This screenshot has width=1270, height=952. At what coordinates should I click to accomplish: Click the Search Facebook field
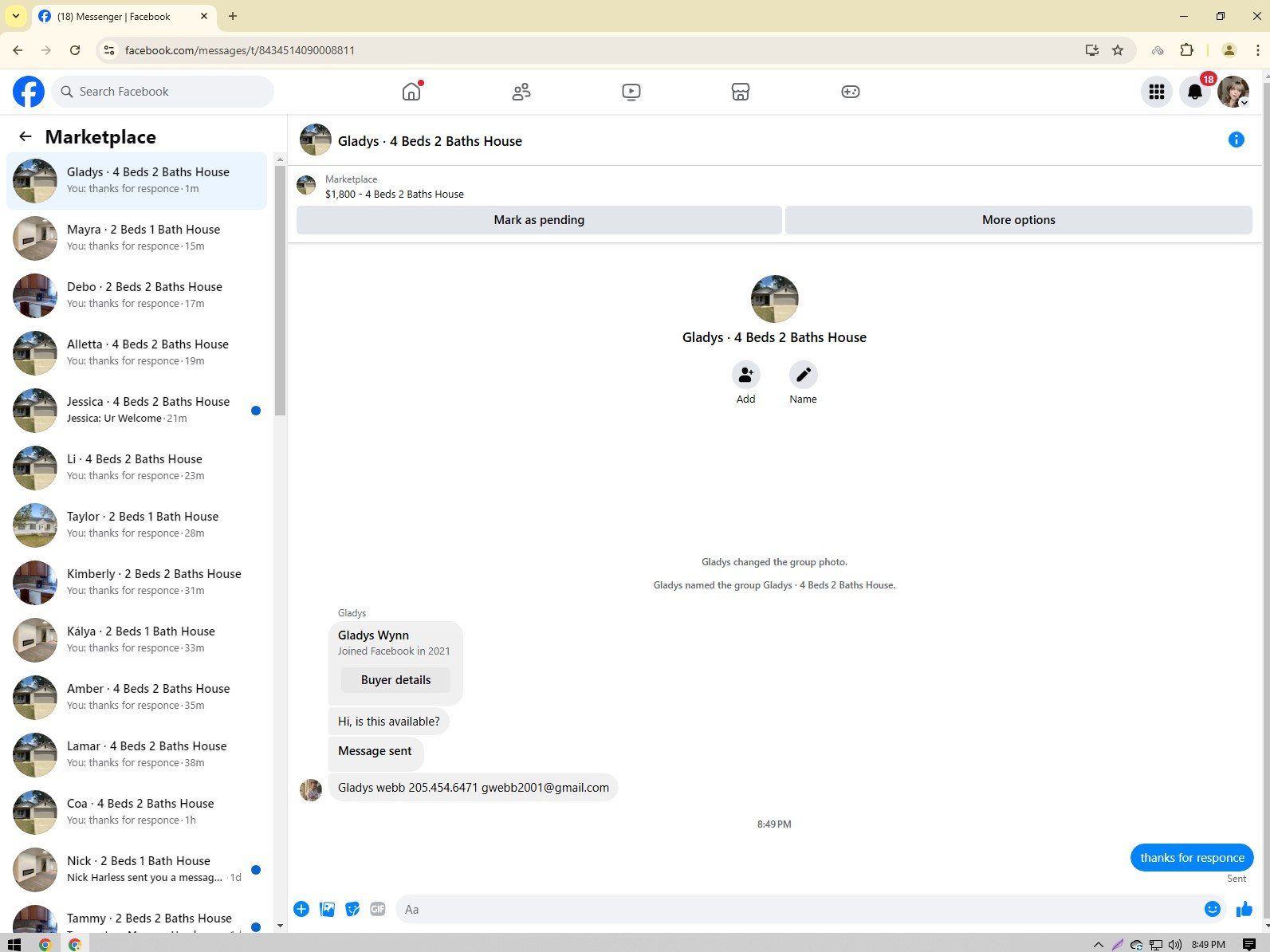tap(163, 92)
